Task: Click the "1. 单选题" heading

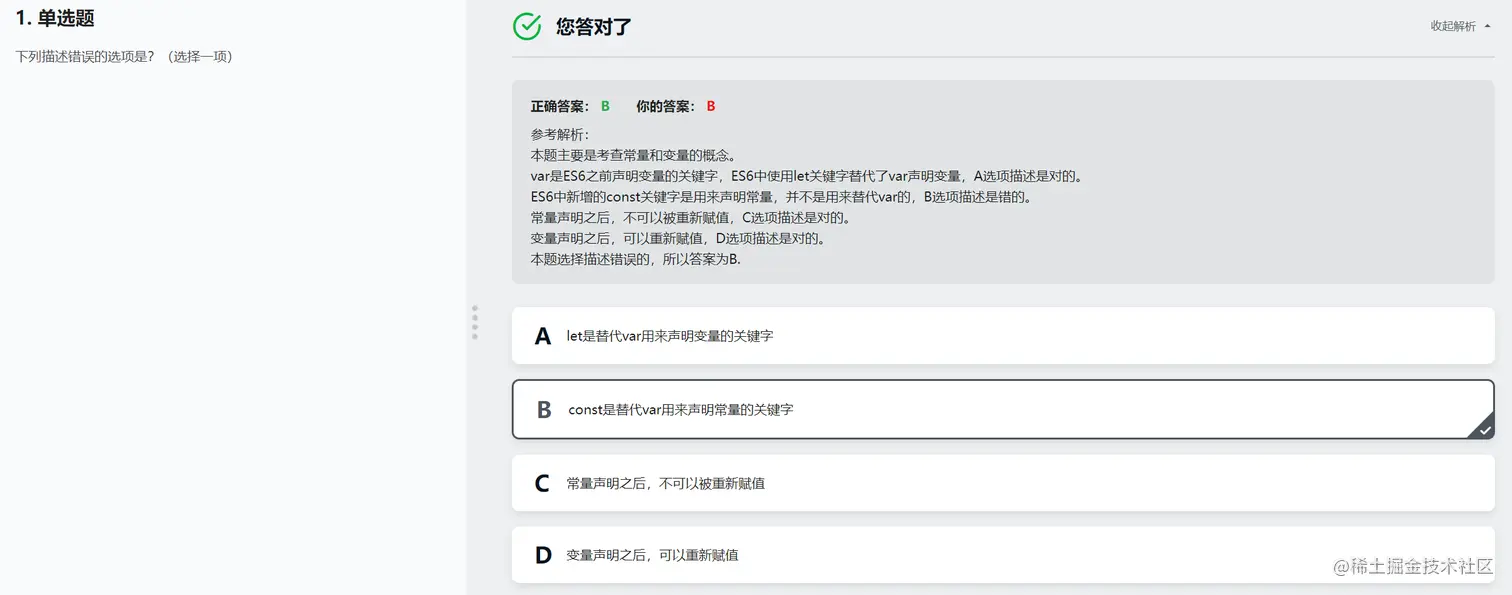Action: point(55,19)
